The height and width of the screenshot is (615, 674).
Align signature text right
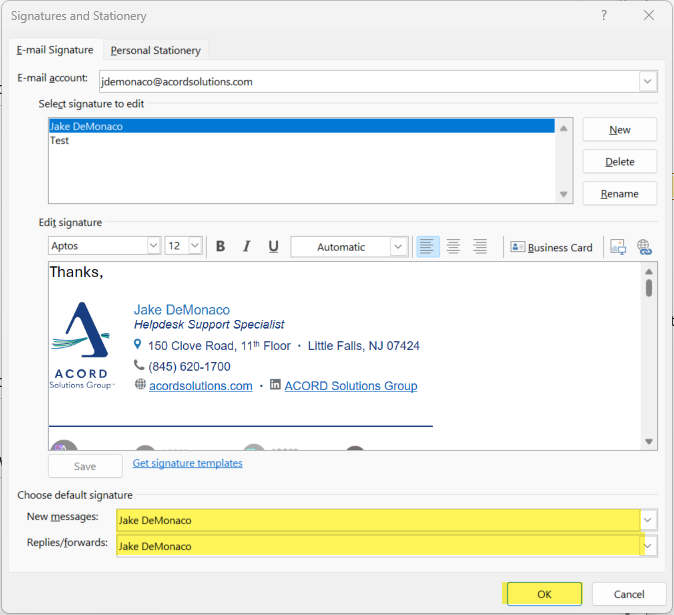[480, 247]
